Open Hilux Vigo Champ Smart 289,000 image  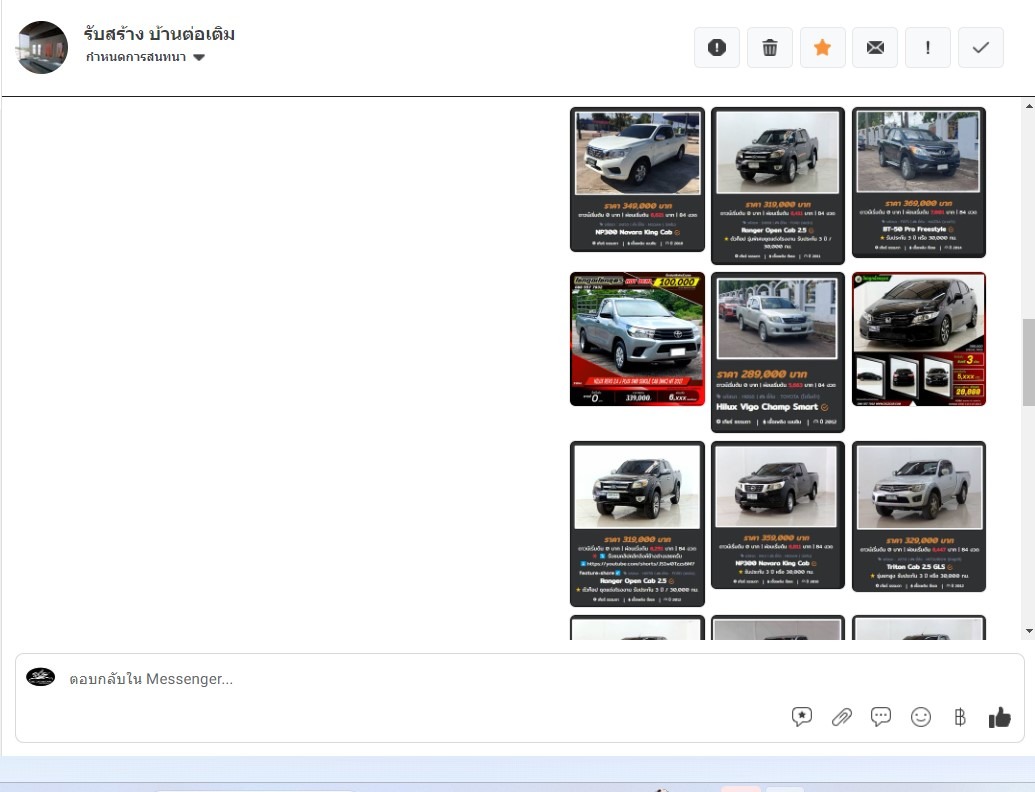pyautogui.click(x=778, y=352)
